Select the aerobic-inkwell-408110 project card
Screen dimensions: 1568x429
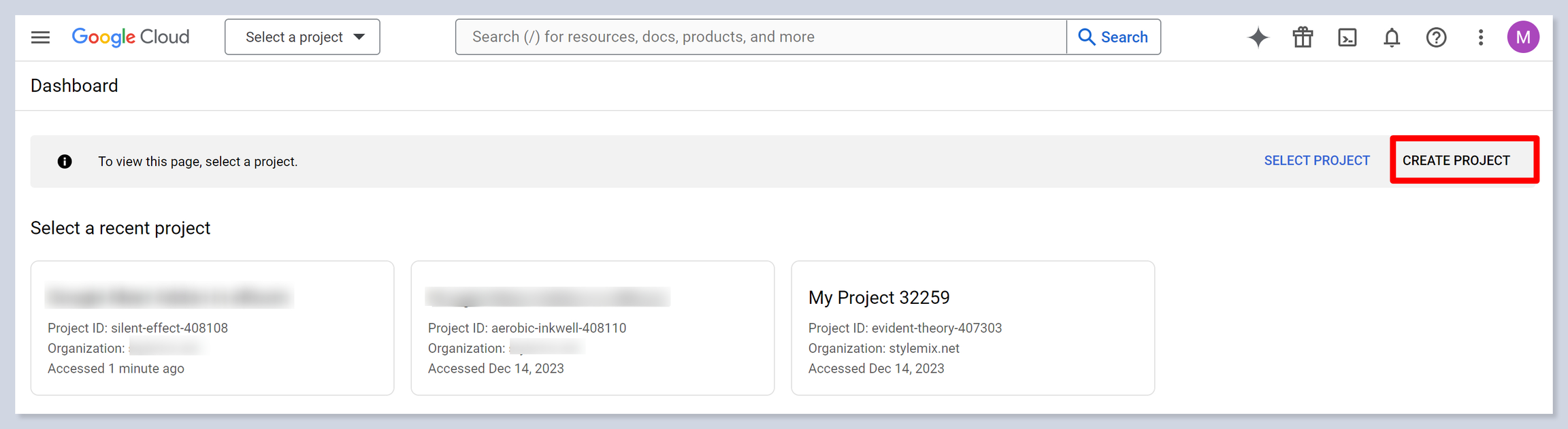coord(592,328)
